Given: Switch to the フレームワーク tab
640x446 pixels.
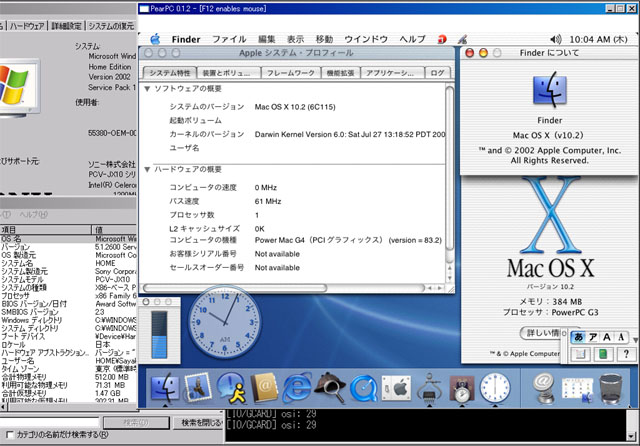Looking at the screenshot, I should (x=291, y=73).
